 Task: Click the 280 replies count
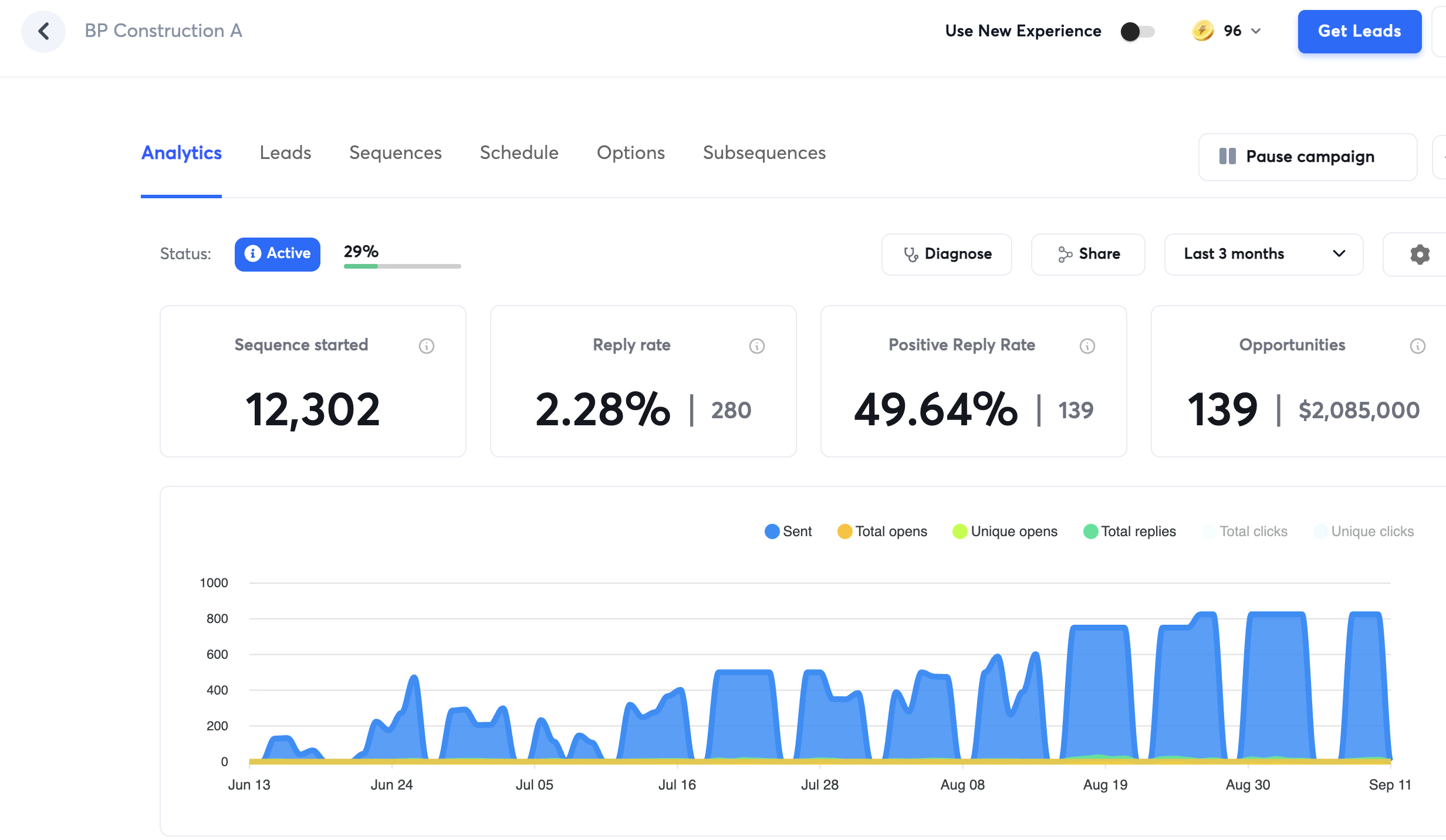[x=731, y=411]
